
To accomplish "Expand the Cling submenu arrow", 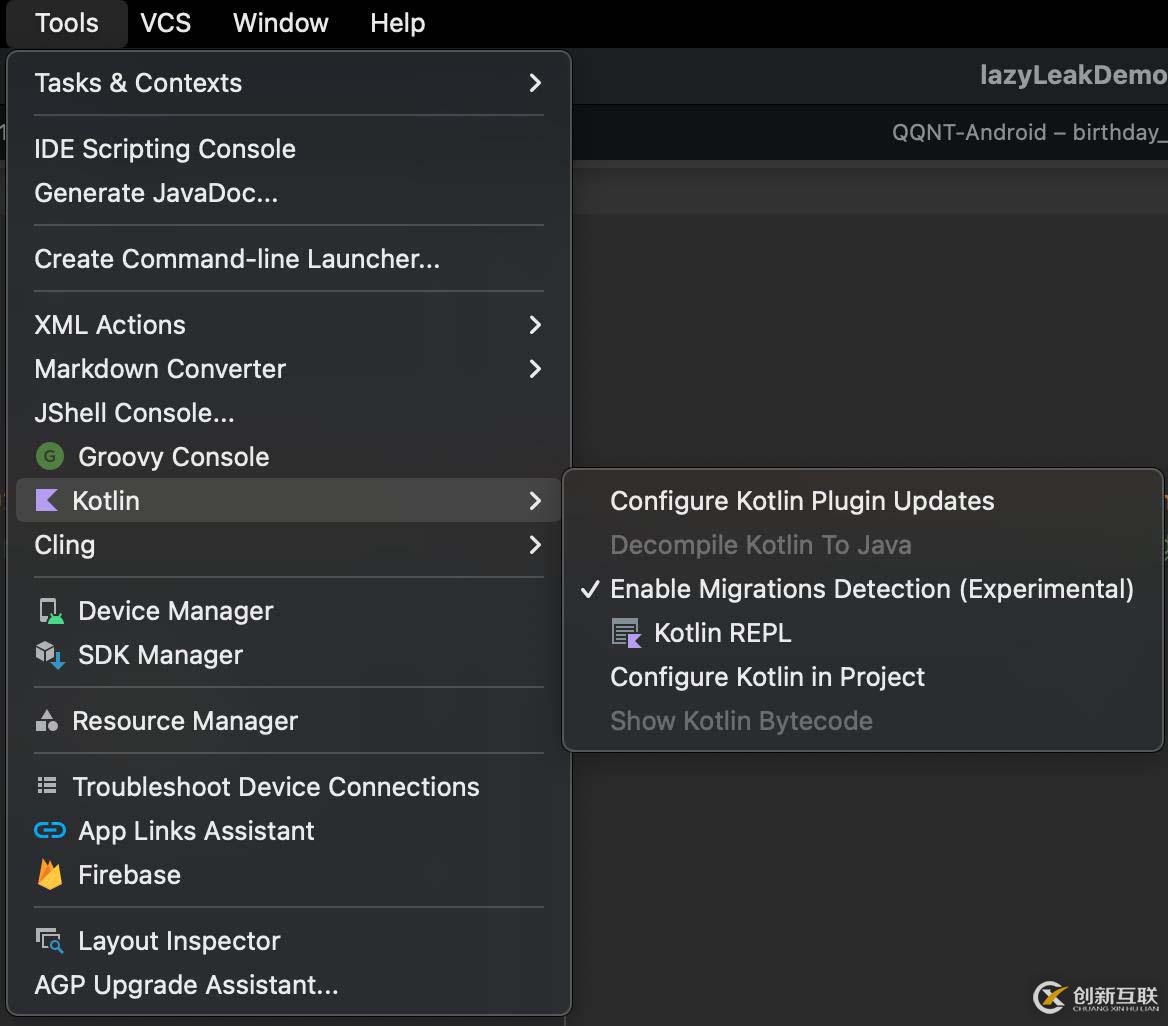I will (535, 545).
